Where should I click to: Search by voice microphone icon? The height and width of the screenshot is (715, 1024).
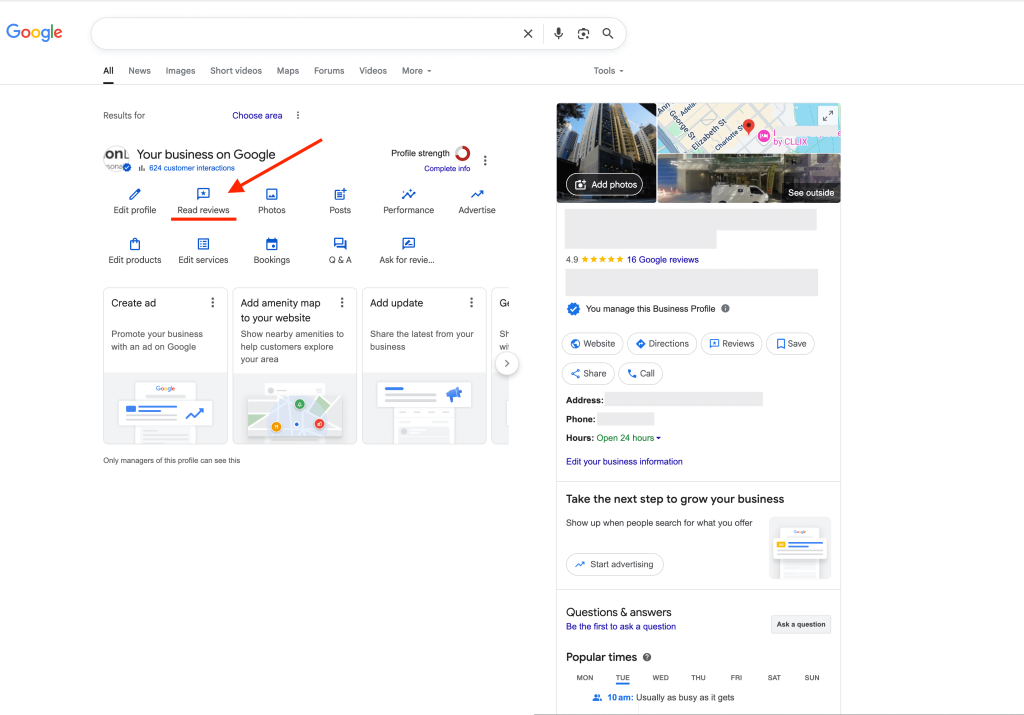pos(559,34)
